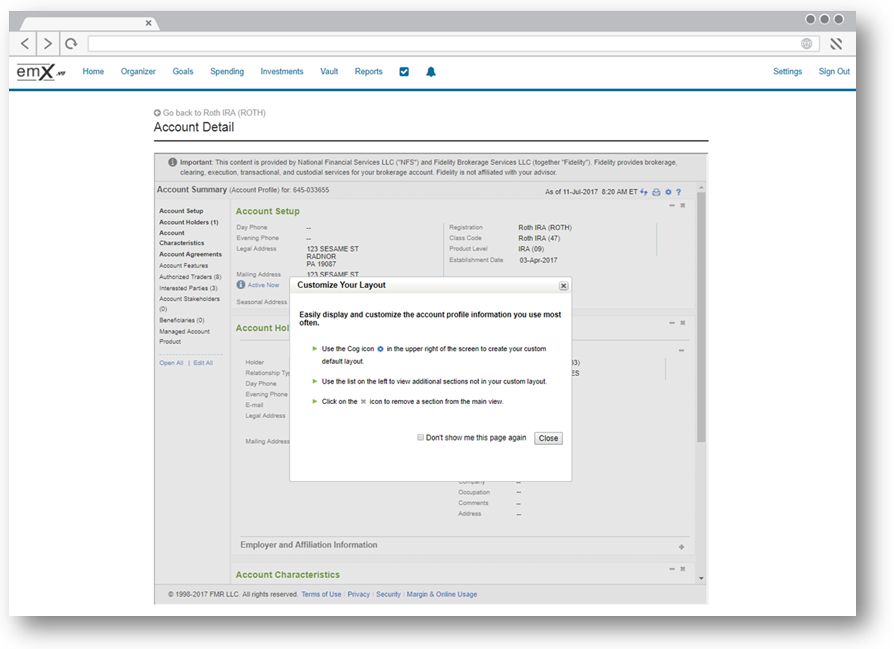Select Authorized Traders (8) in the sidebar
The height and width of the screenshot is (649, 894).
(190, 277)
